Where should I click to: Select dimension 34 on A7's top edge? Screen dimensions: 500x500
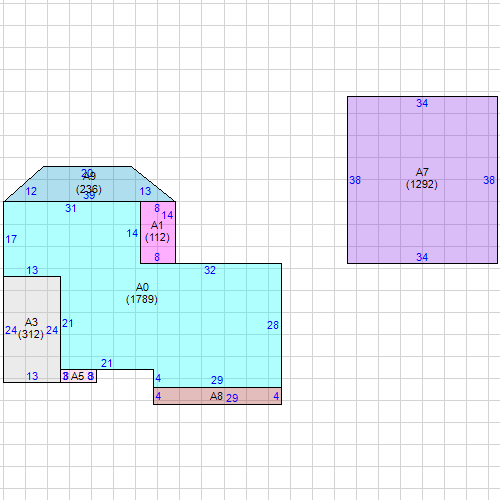point(422,103)
